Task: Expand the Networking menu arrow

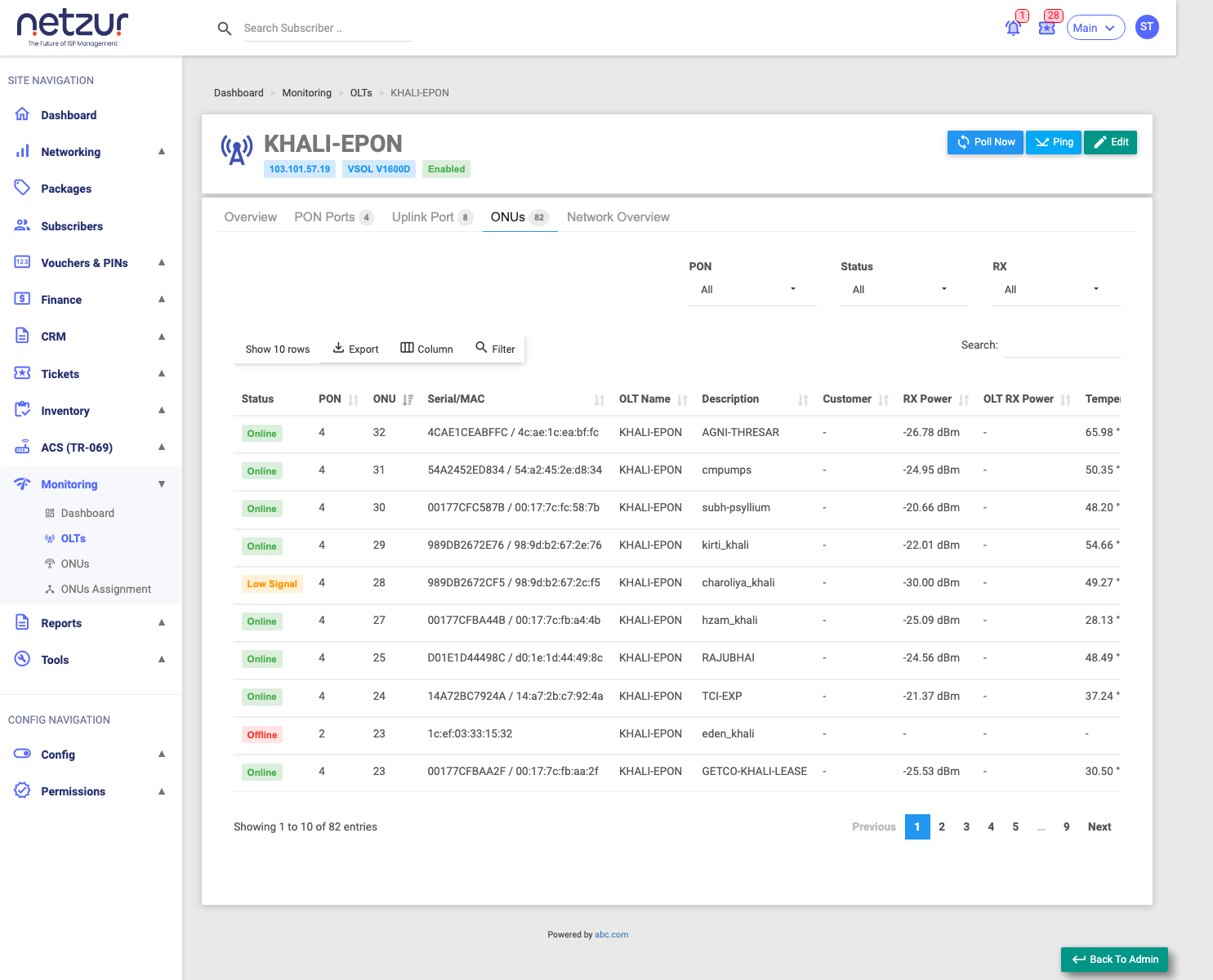Action: click(162, 151)
